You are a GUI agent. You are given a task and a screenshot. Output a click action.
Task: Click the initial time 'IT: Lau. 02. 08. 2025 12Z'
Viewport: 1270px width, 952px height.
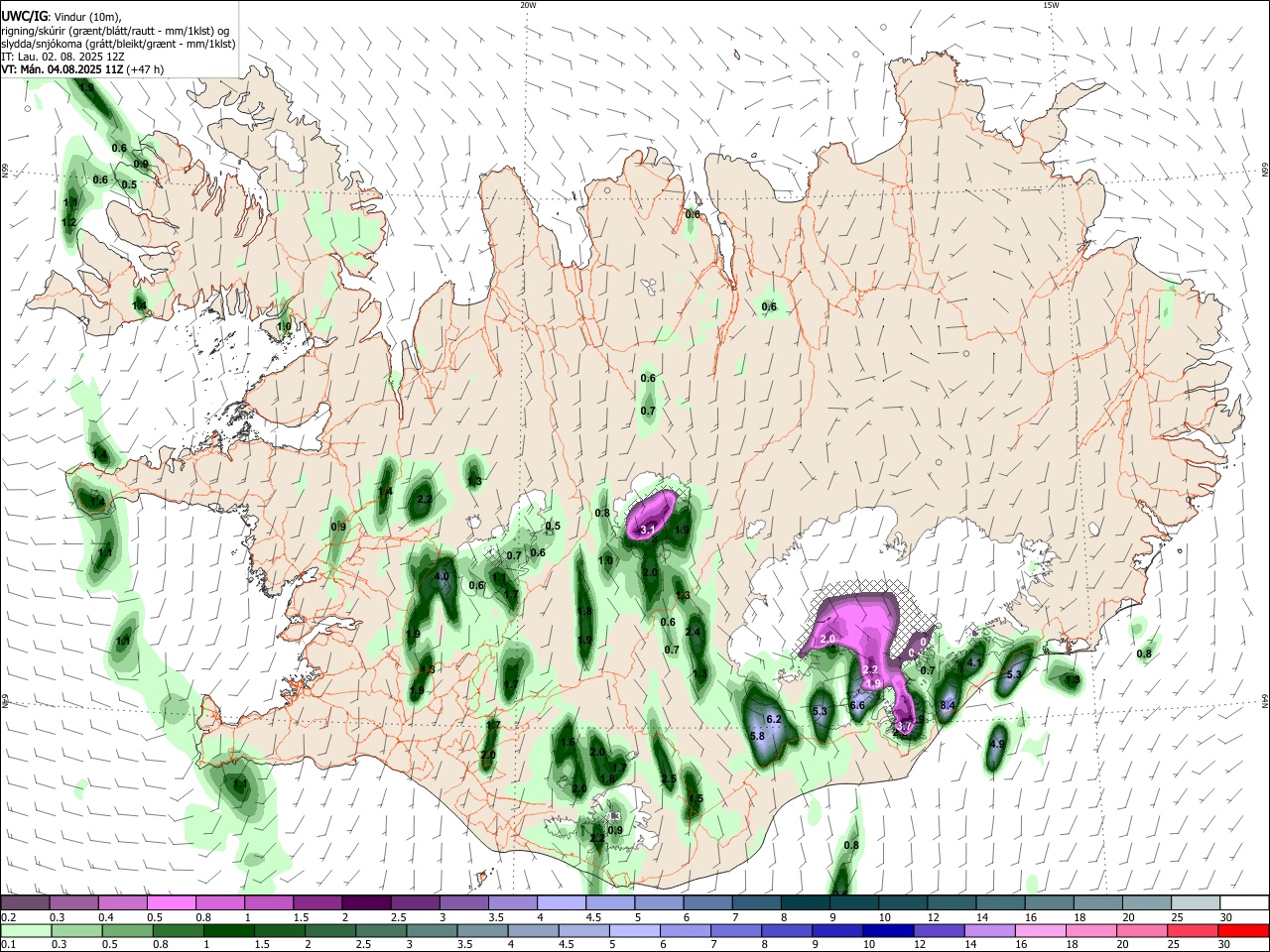pos(63,57)
